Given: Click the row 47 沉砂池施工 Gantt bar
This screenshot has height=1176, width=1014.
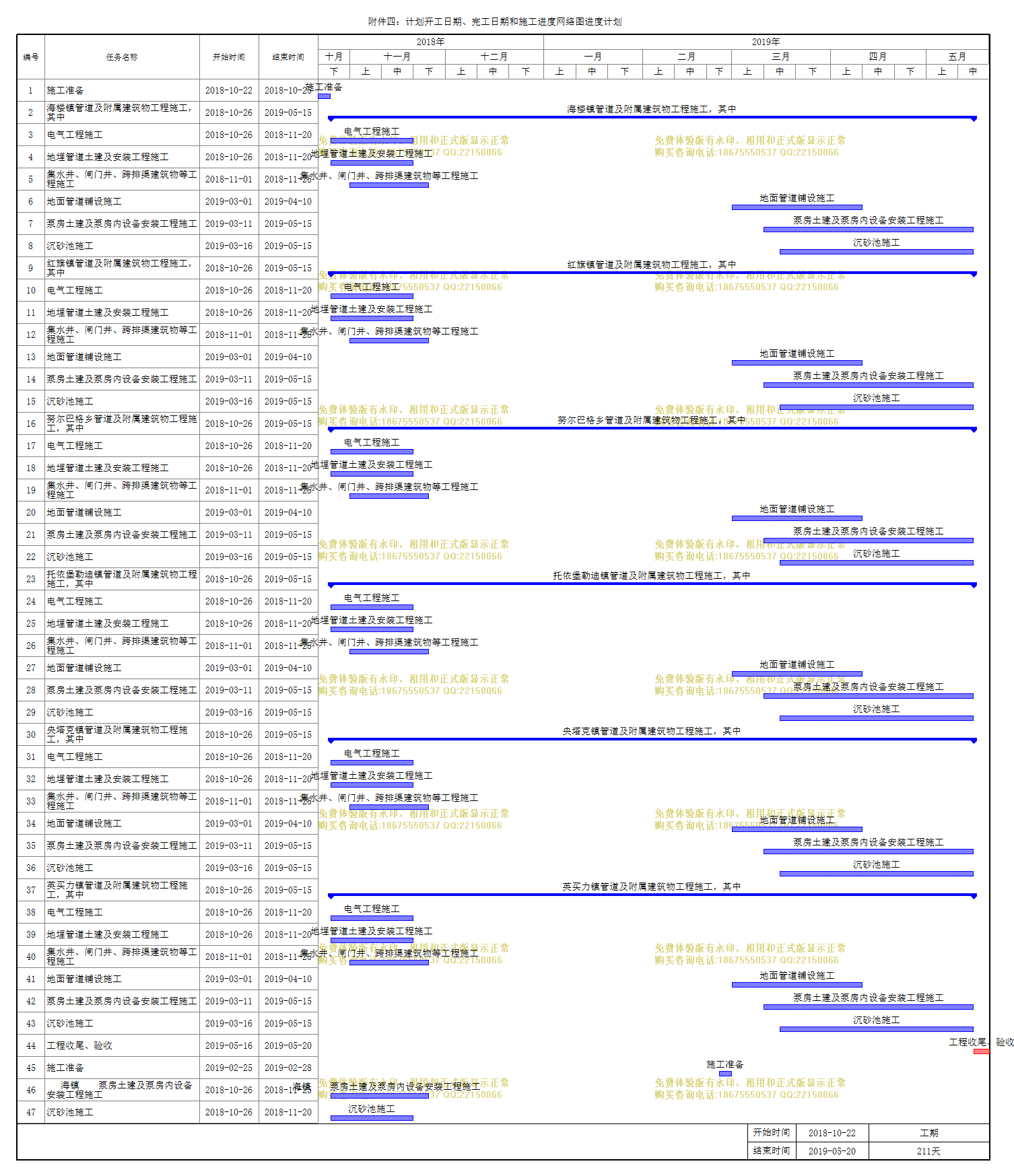Looking at the screenshot, I should click(372, 1118).
